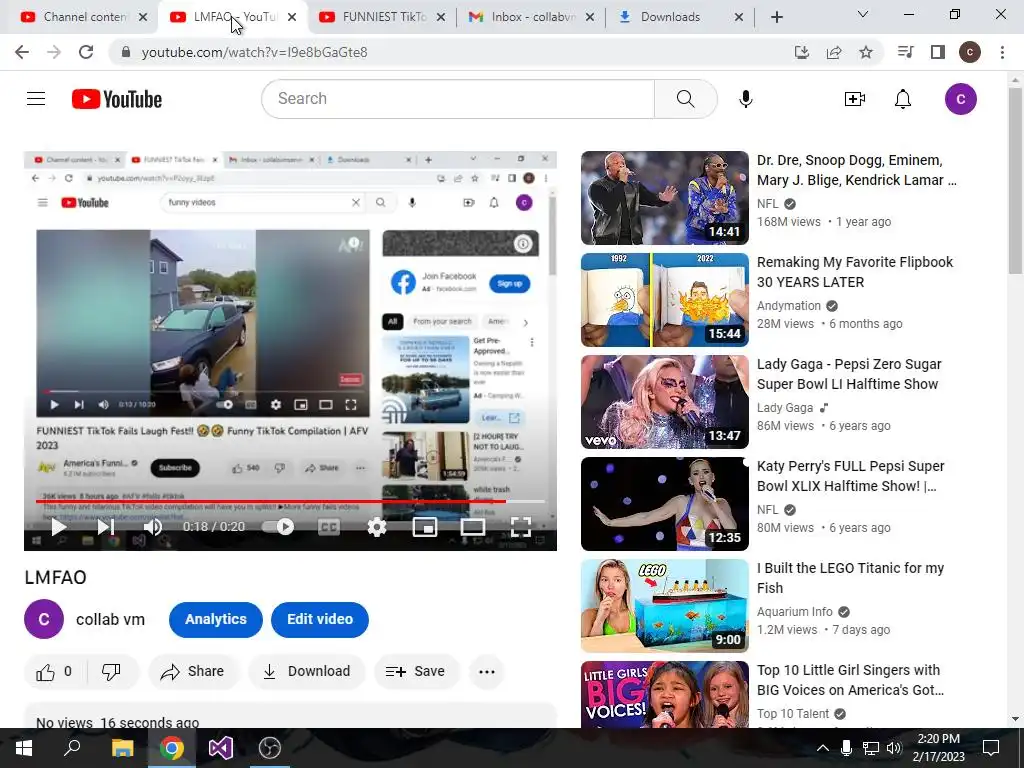Share the LMFAO video

click(x=193, y=671)
